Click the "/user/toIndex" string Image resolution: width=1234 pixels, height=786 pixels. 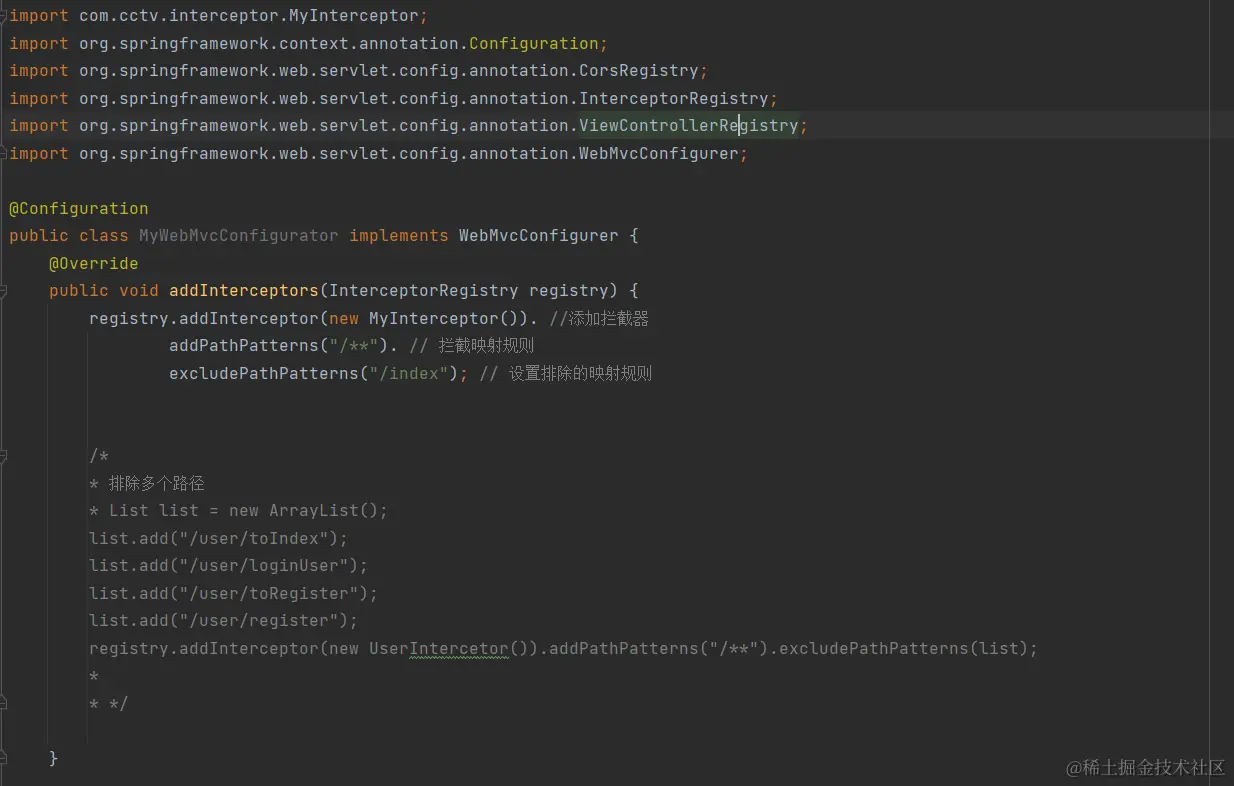click(x=253, y=539)
